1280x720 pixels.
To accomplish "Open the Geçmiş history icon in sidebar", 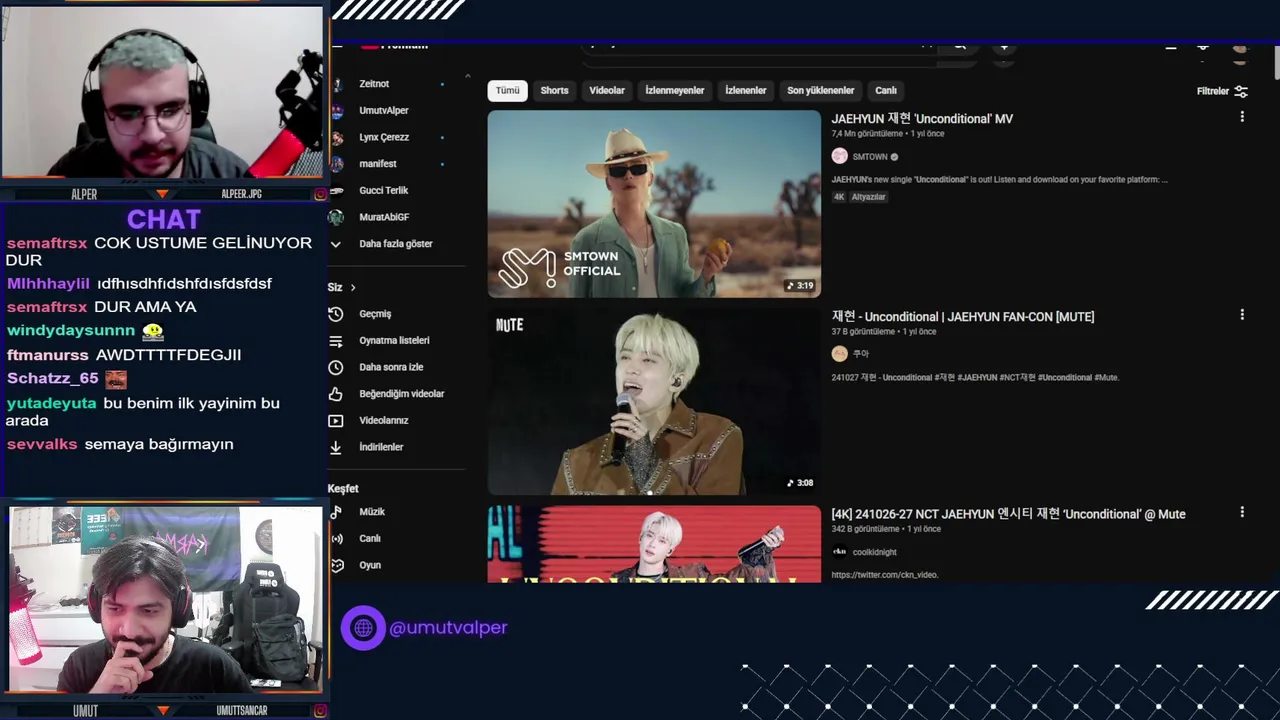I will 336,314.
